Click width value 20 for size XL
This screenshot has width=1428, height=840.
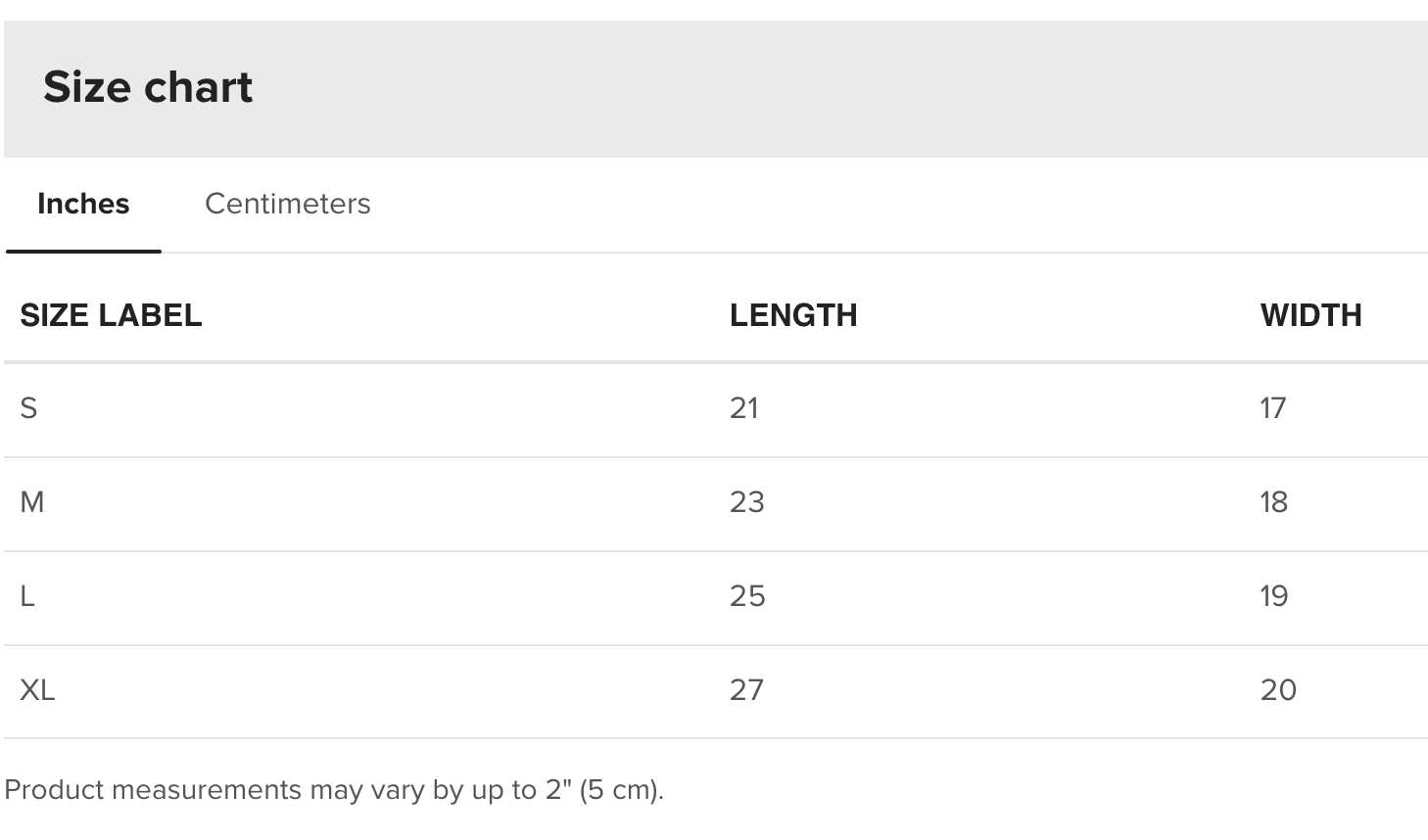[x=1278, y=690]
